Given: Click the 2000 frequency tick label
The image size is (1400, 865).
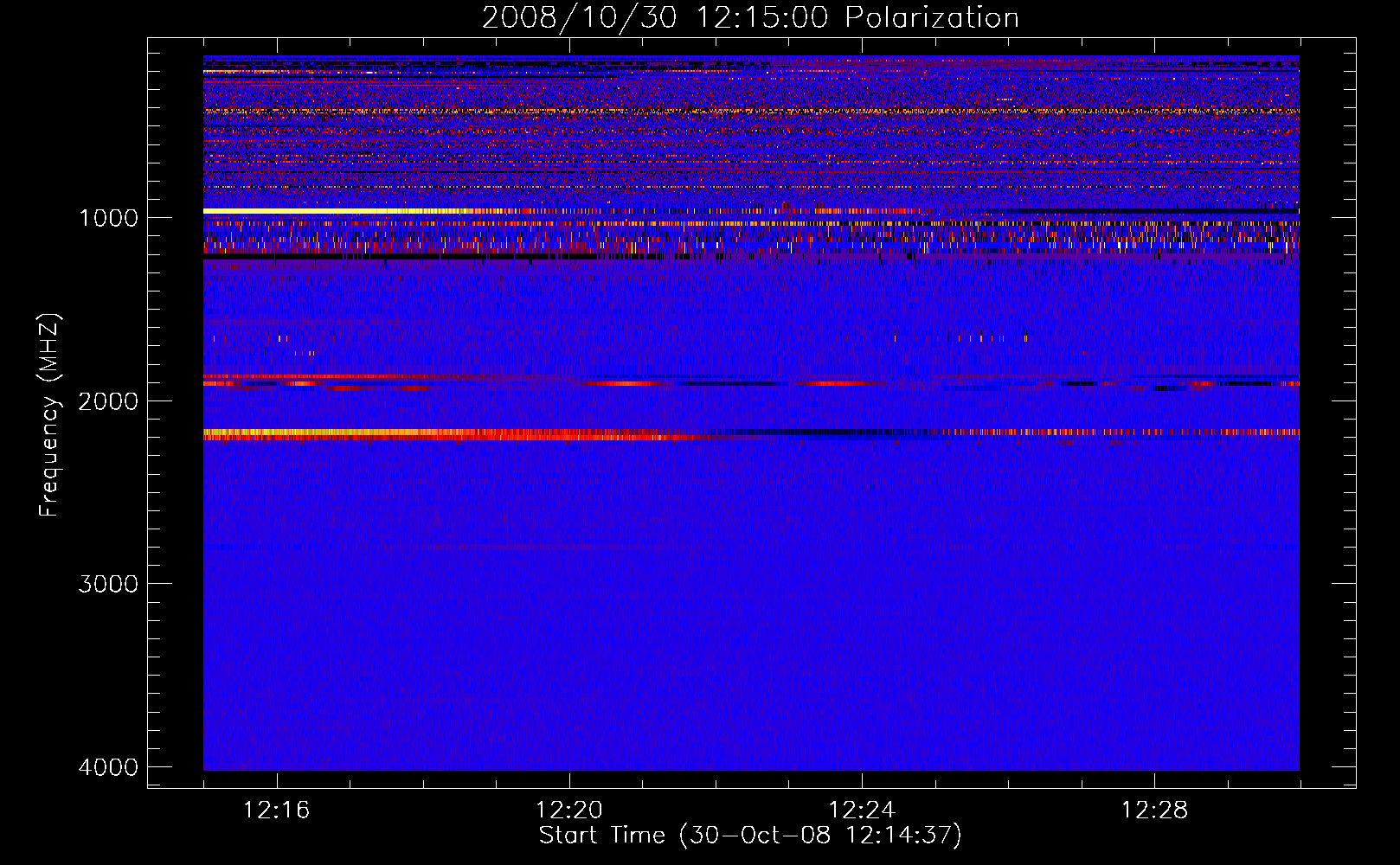Looking at the screenshot, I should [x=108, y=400].
